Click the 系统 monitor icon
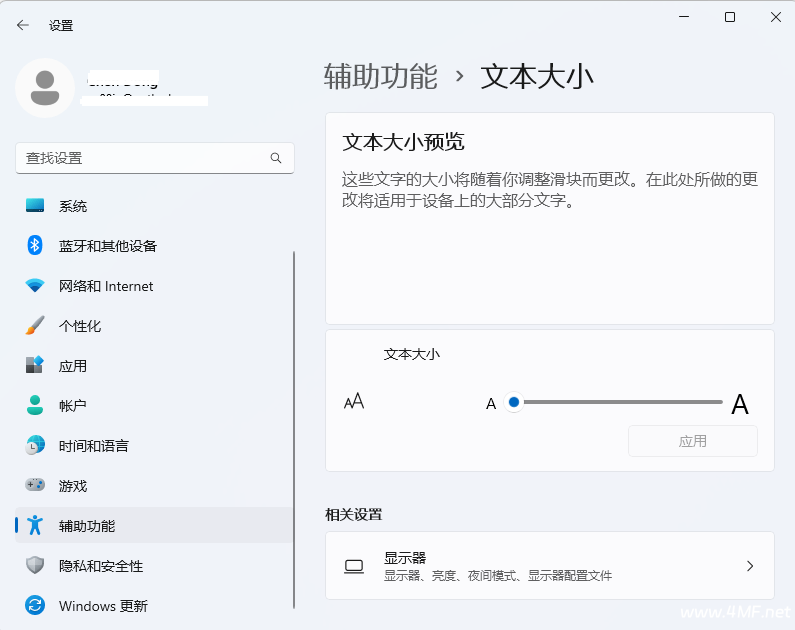Image resolution: width=795 pixels, height=630 pixels. click(35, 206)
